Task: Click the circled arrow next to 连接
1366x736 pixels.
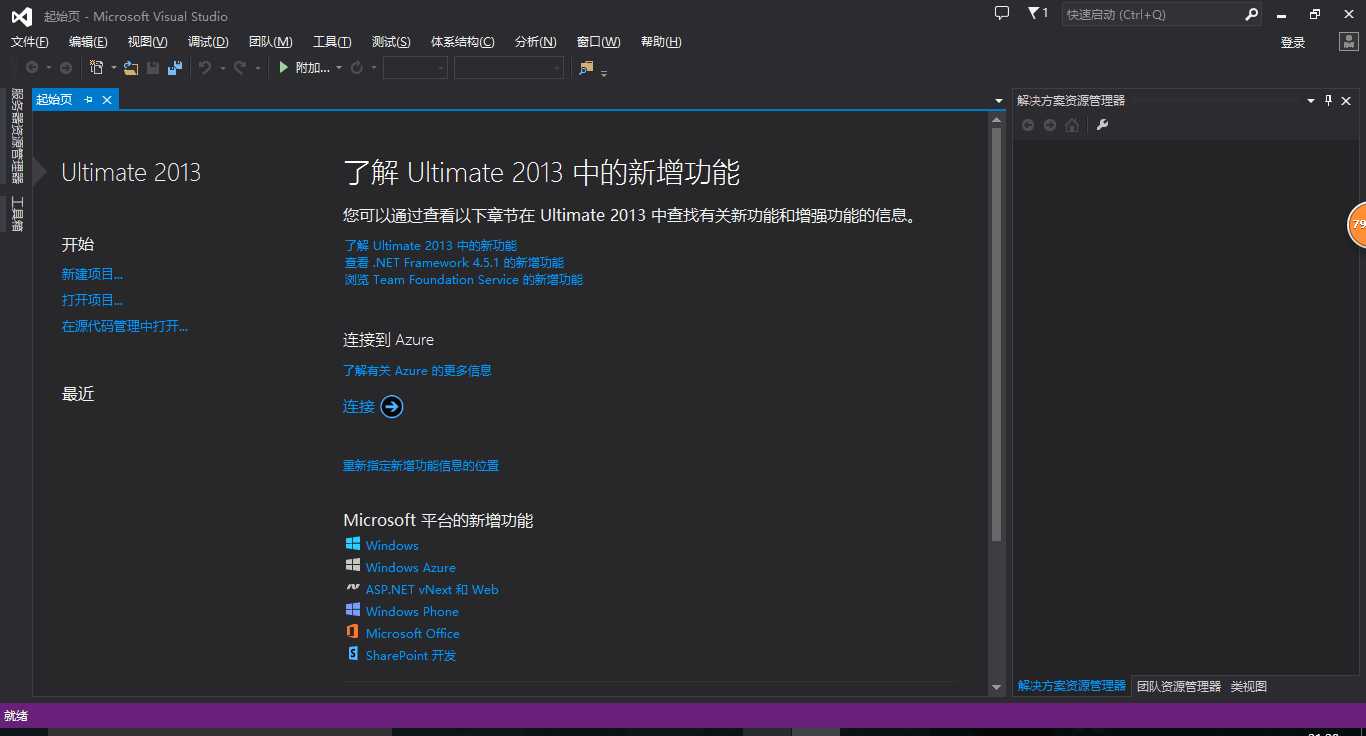Action: click(x=392, y=406)
